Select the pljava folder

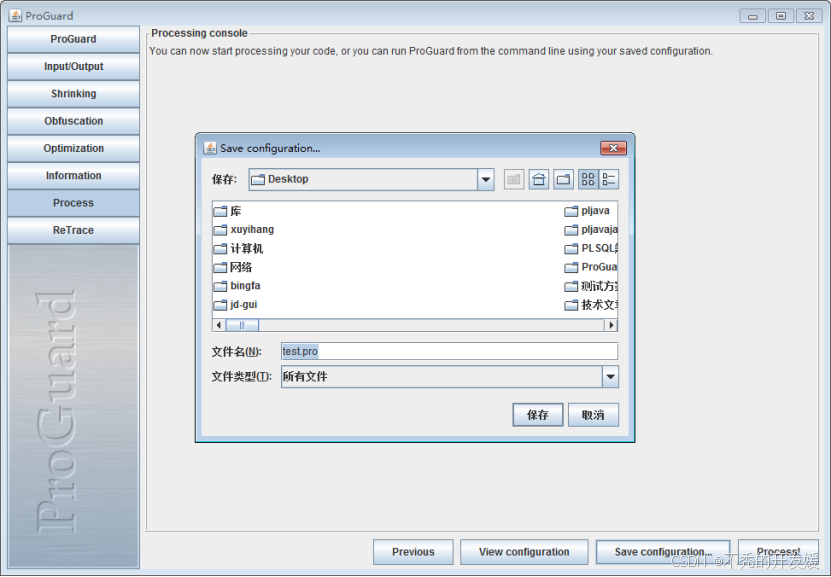tap(587, 211)
